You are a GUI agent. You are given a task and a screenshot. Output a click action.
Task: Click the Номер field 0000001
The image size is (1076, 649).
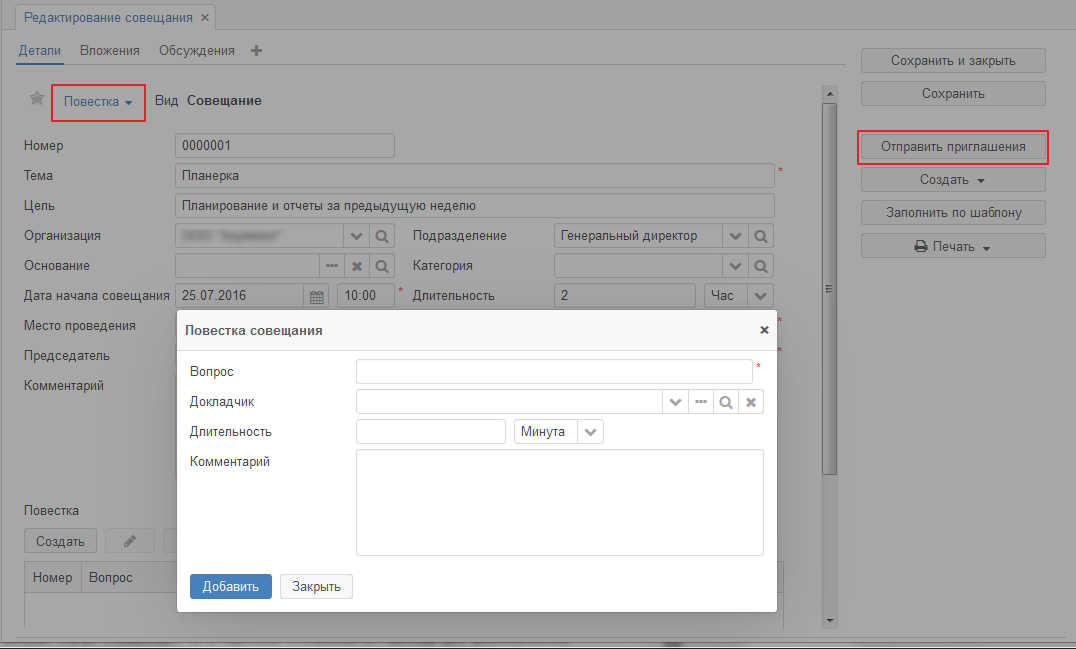point(285,145)
